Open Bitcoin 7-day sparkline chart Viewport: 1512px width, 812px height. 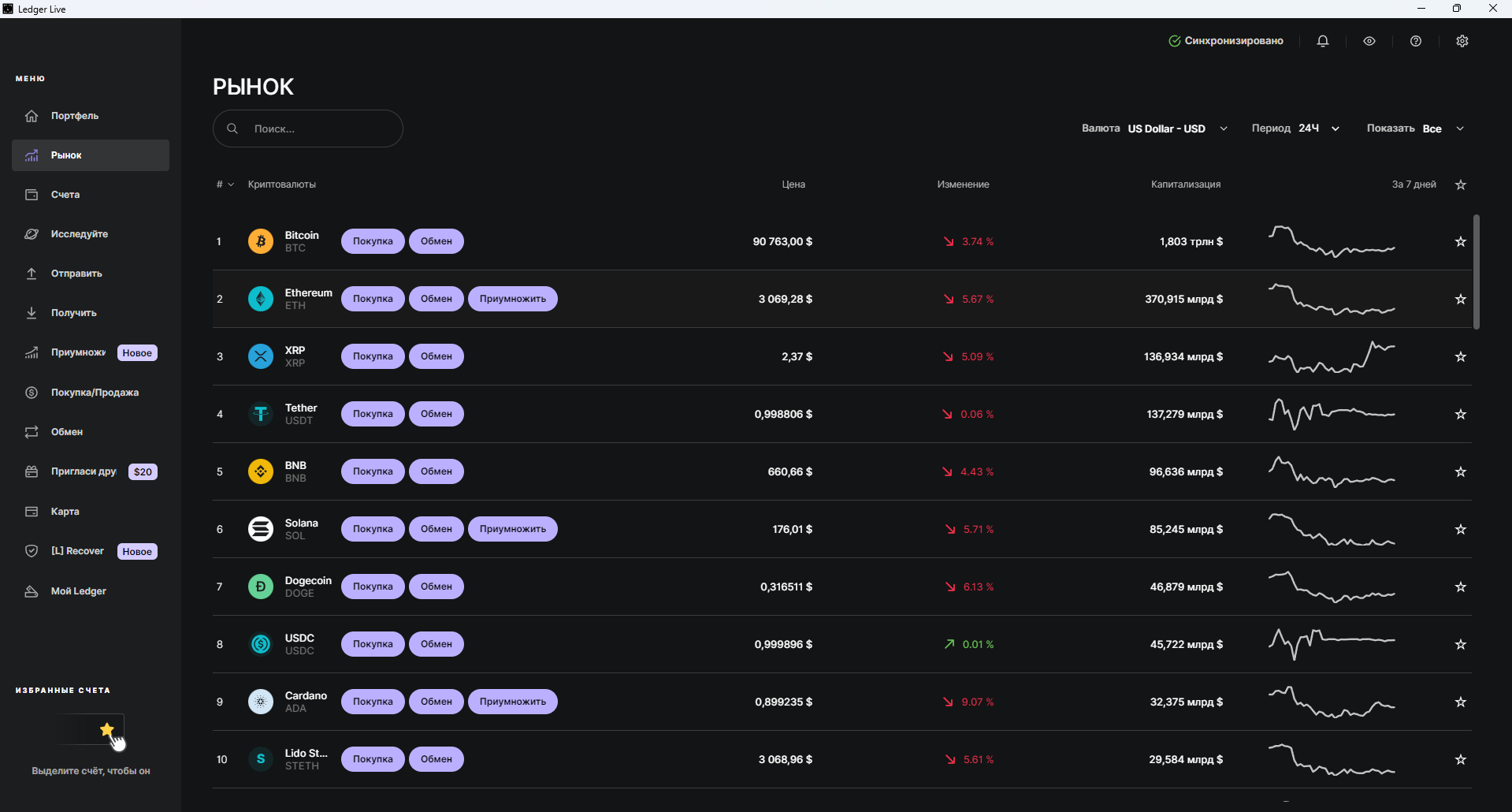pyautogui.click(x=1332, y=241)
